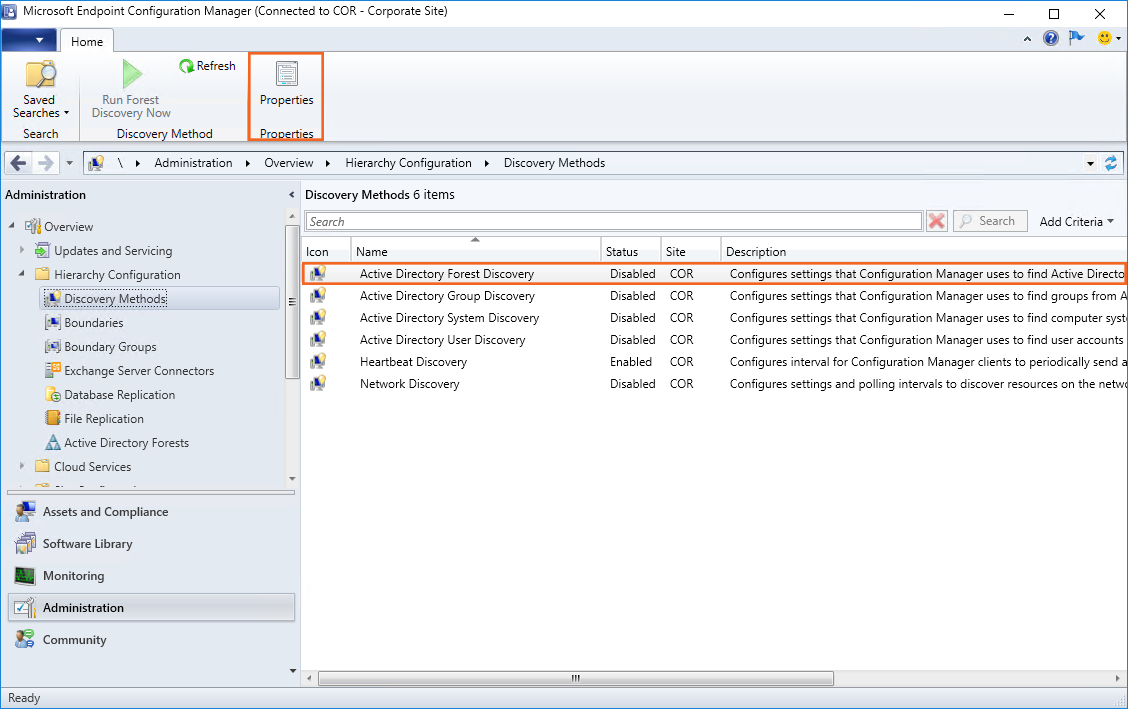
Task: Switch to Assets and Compliance workspace
Action: pos(105,512)
